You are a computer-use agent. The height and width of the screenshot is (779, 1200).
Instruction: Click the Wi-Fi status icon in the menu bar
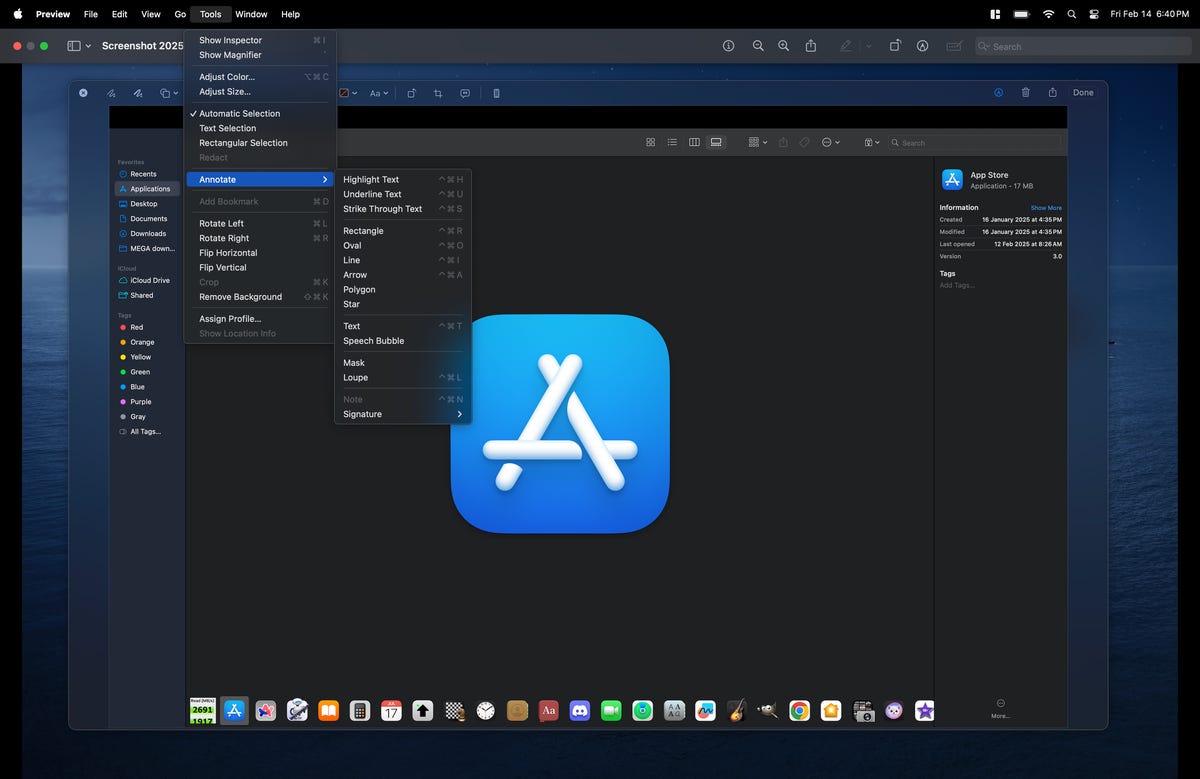[x=1048, y=14]
